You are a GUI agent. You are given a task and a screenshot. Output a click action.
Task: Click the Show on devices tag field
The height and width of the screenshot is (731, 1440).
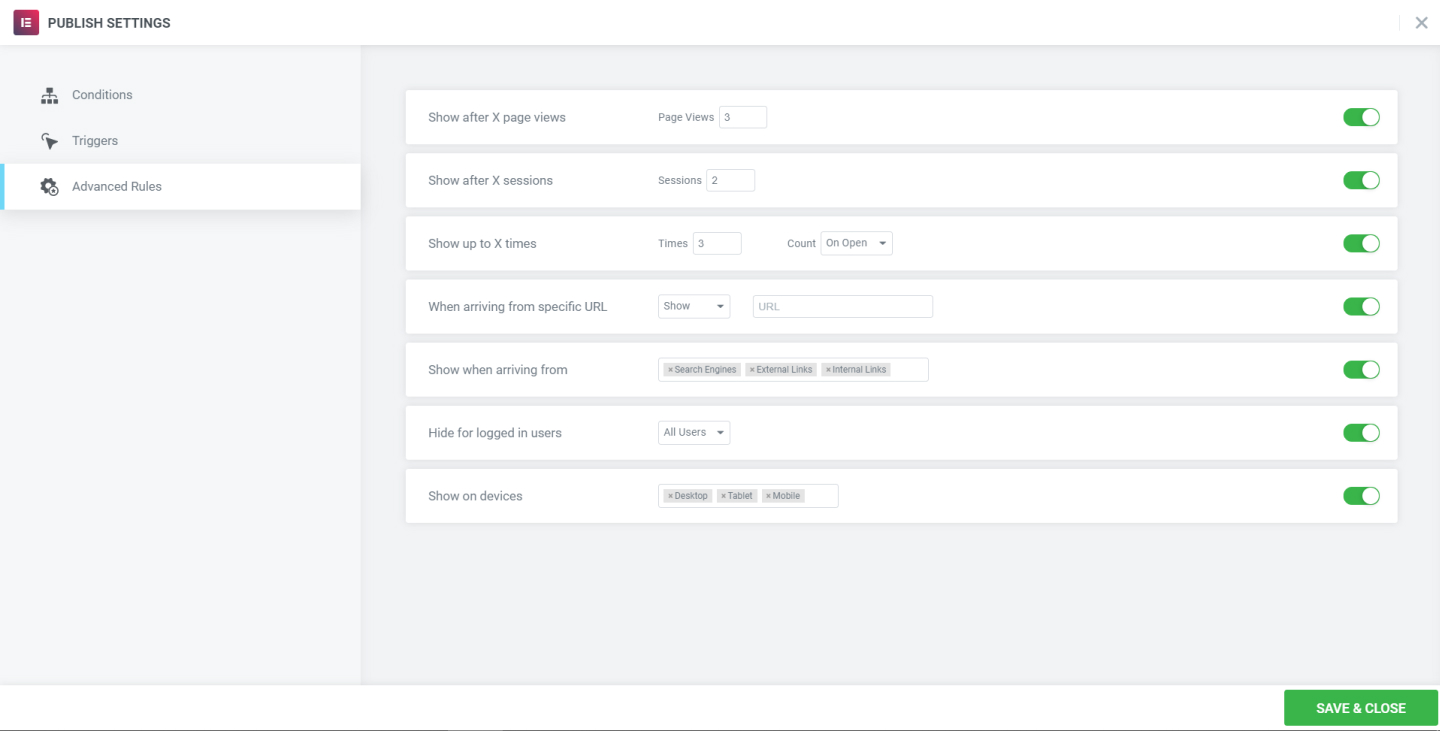[748, 495]
